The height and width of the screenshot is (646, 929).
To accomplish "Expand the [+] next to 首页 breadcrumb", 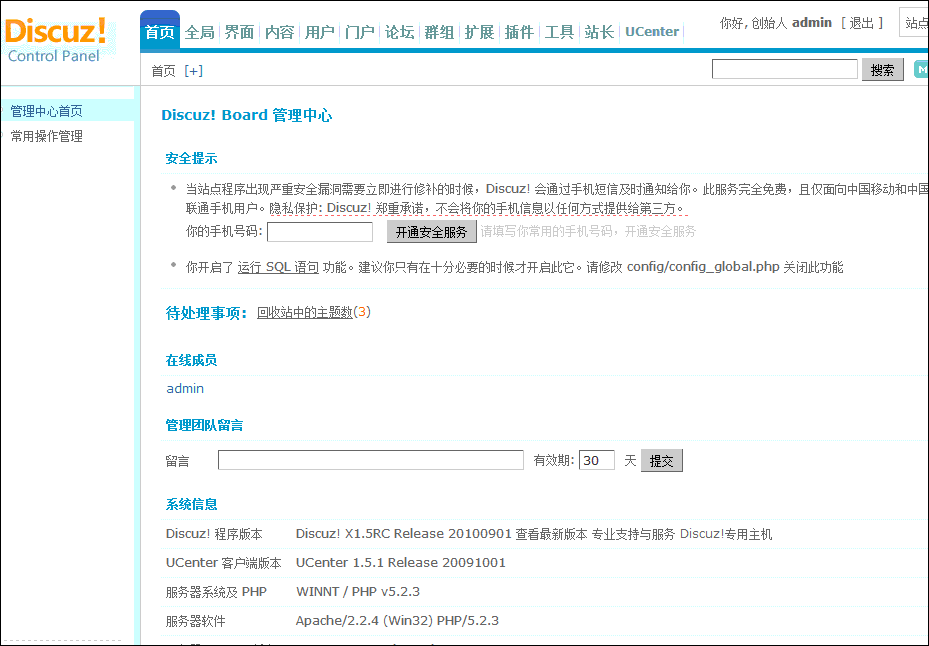I will click(193, 71).
